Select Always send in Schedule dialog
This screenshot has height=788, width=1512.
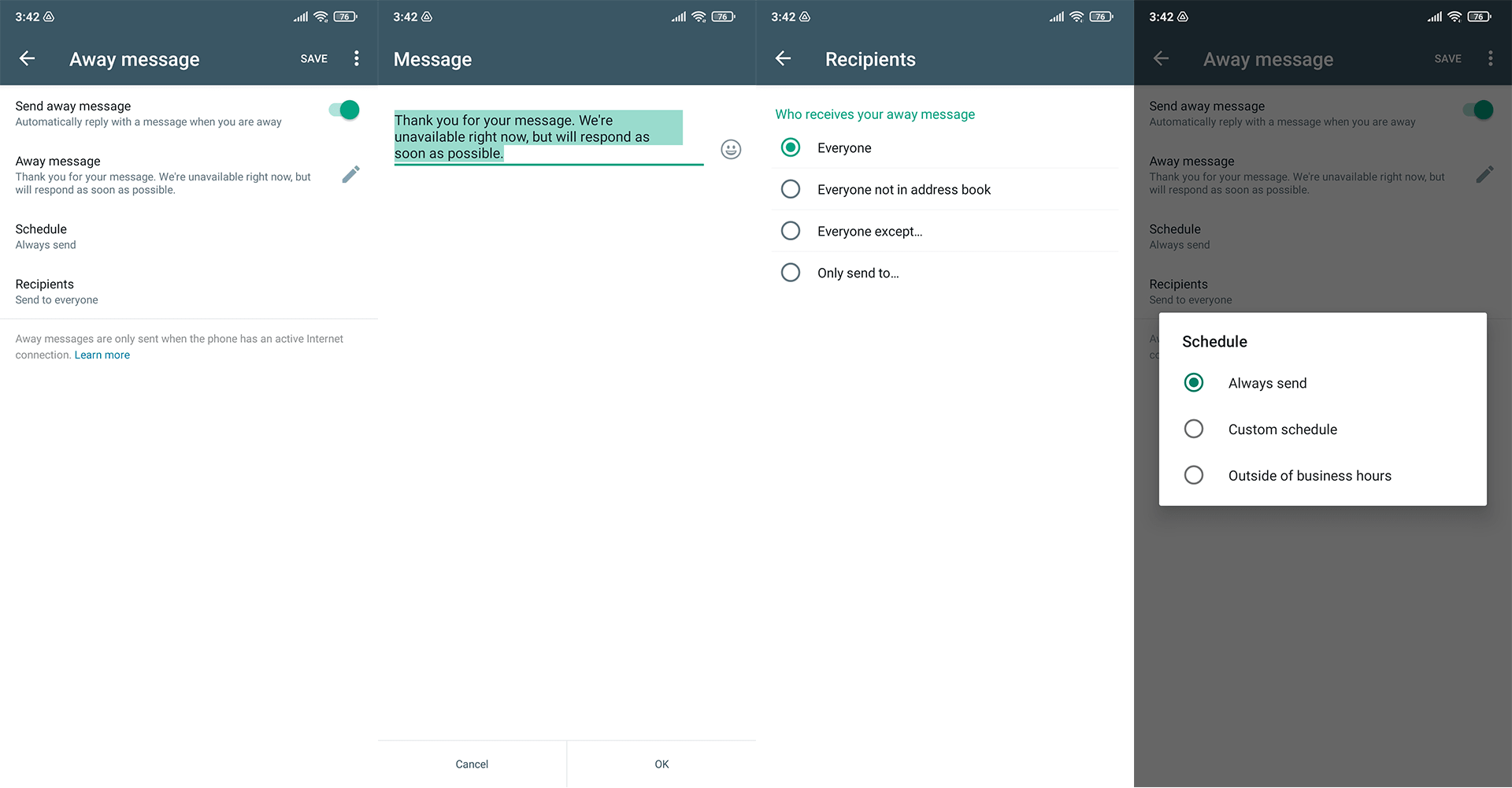[x=1323, y=383]
